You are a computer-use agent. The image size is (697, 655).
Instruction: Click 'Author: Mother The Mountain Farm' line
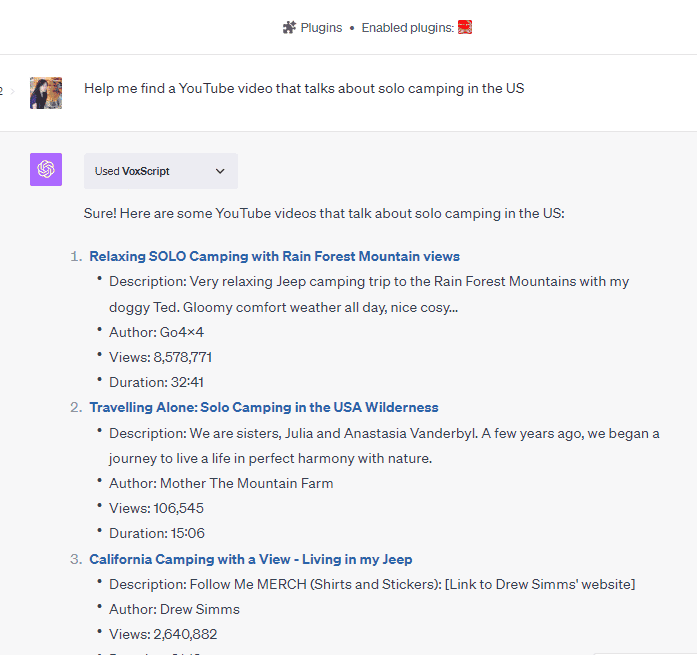click(x=221, y=483)
